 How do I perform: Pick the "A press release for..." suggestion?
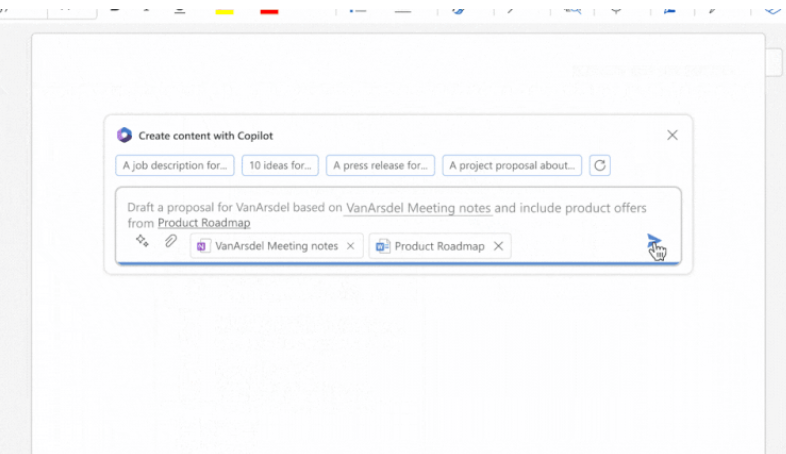381,165
